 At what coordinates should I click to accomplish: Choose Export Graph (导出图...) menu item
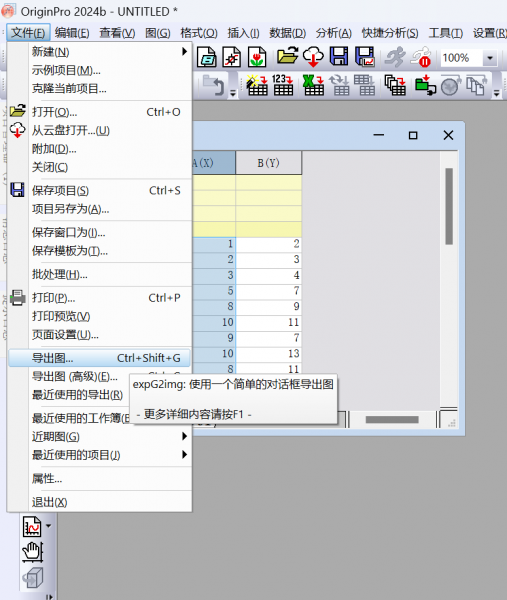pyautogui.click(x=99, y=358)
